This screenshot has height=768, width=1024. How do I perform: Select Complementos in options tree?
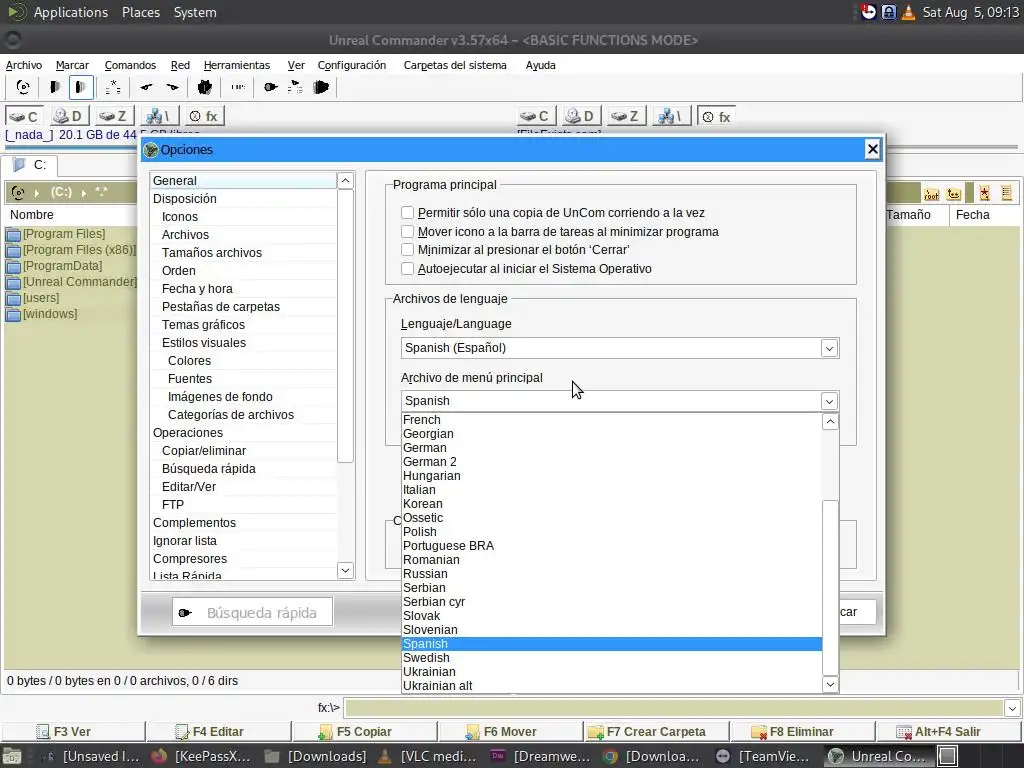194,522
